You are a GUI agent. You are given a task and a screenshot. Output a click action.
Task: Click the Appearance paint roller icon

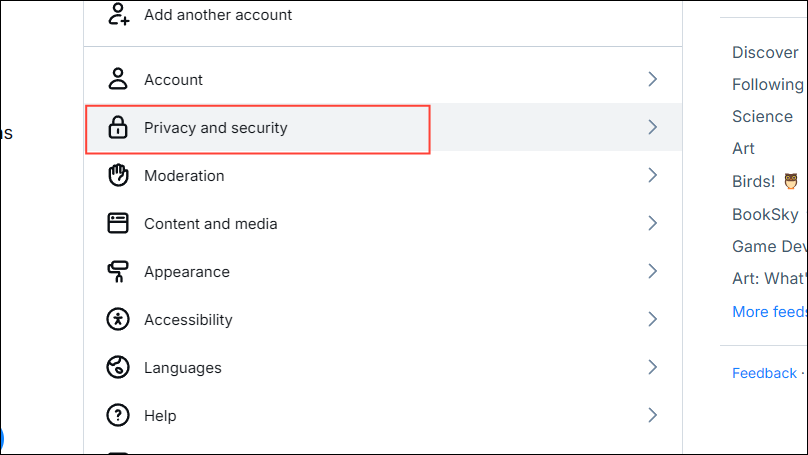[118, 271]
